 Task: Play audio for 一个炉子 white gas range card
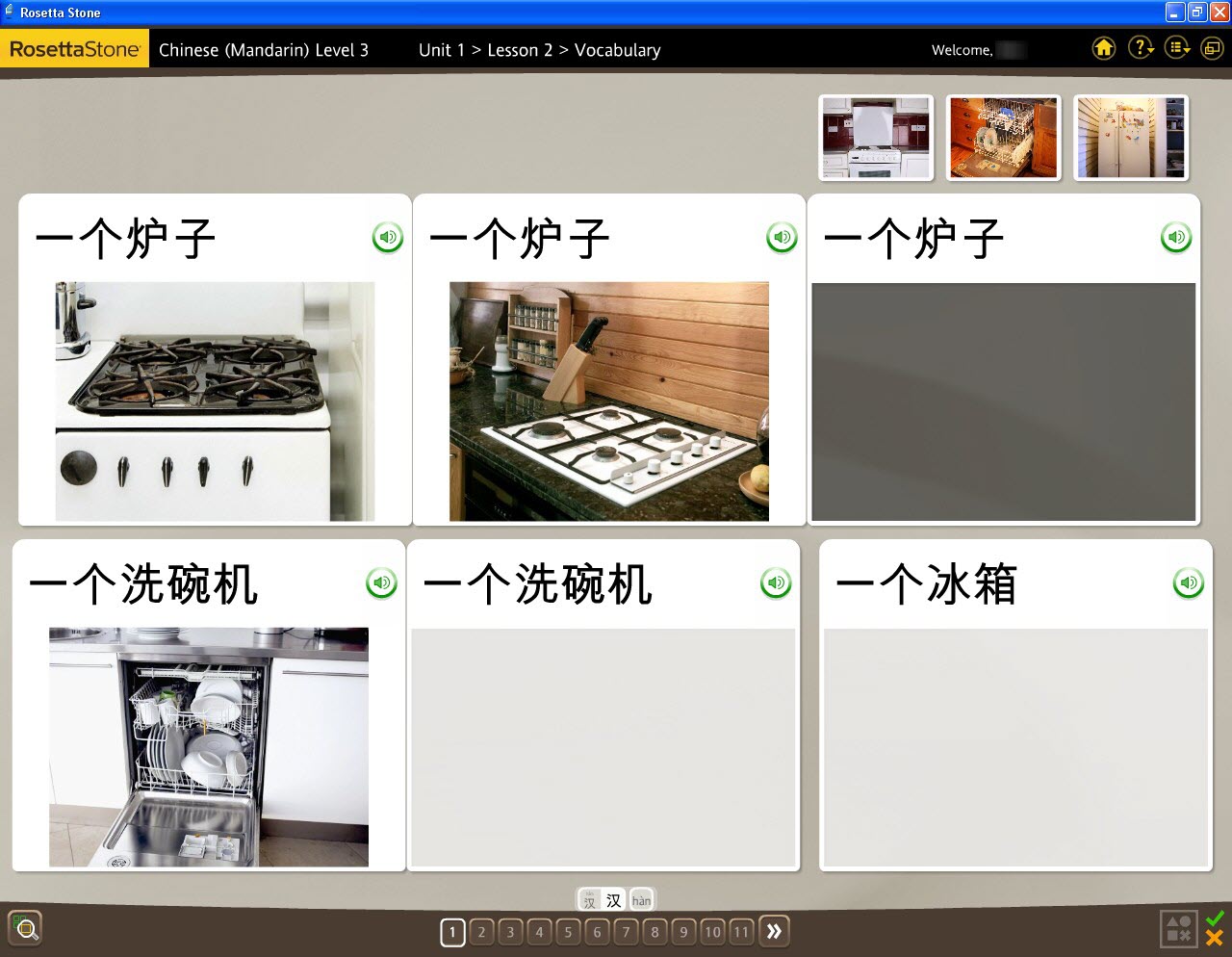(388, 237)
